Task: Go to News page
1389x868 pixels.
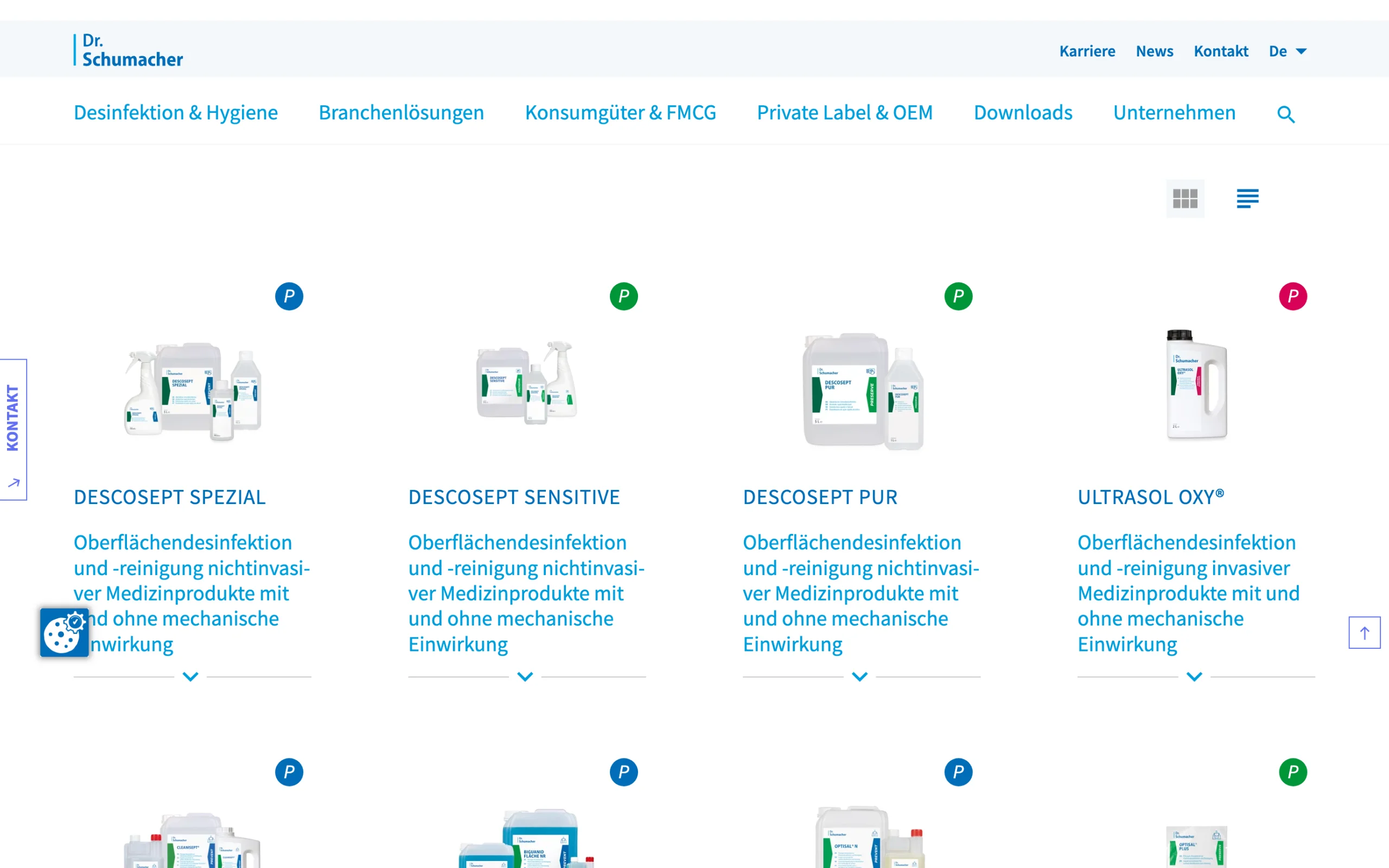Action: (x=1154, y=51)
